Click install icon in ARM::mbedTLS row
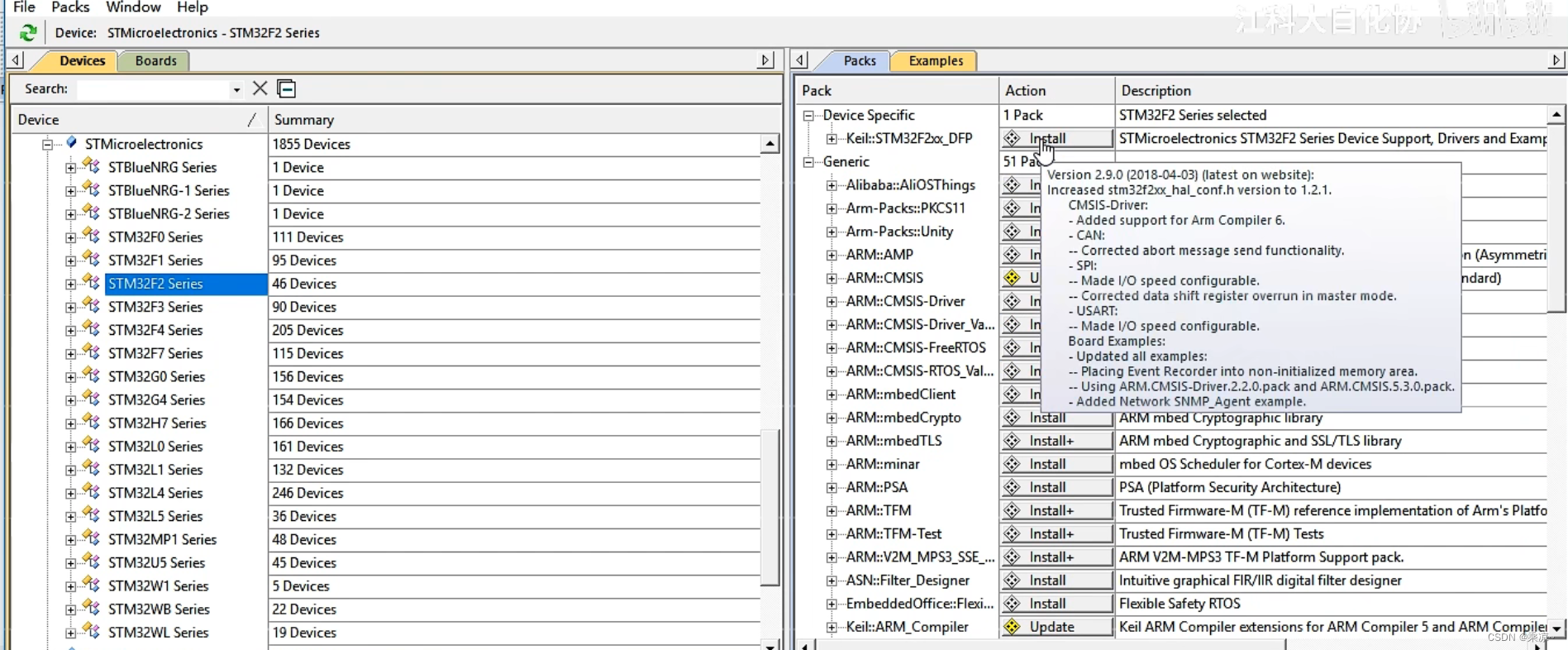This screenshot has width=1568, height=650. click(x=1013, y=441)
